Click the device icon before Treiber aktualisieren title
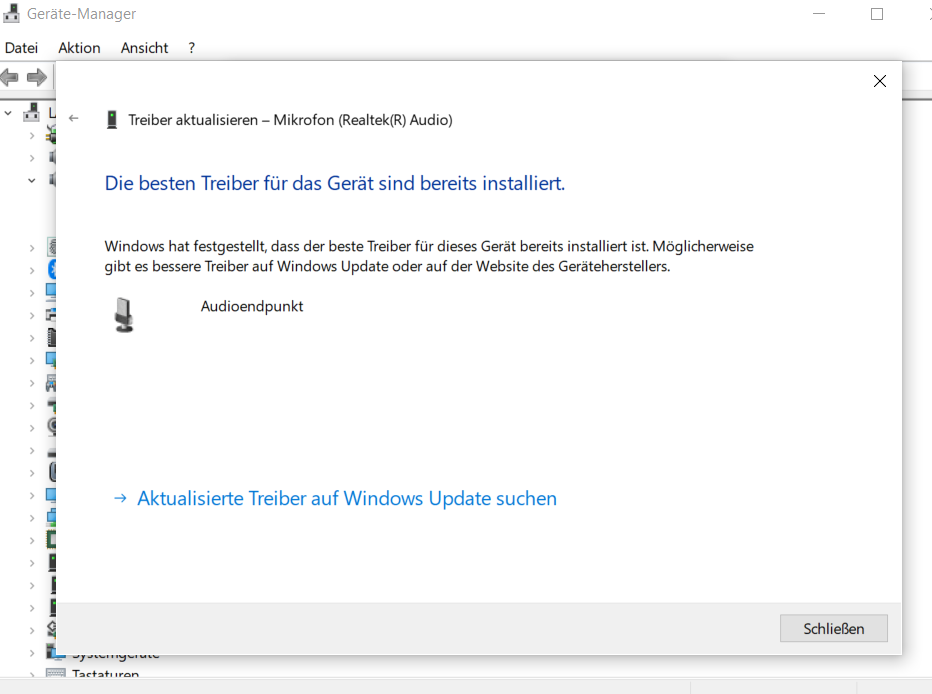The width and height of the screenshot is (932, 694). pyautogui.click(x=111, y=120)
